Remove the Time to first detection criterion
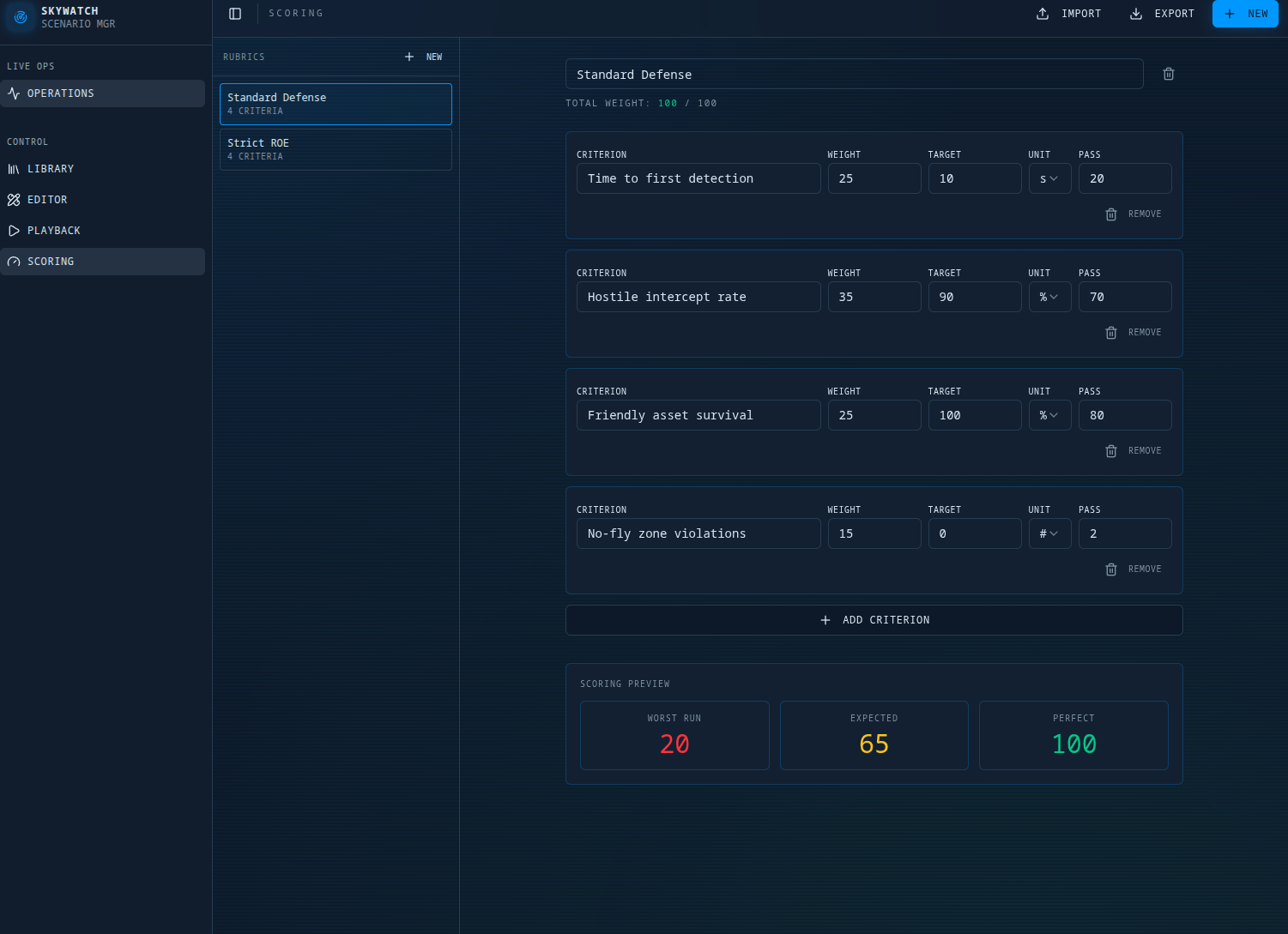Image resolution: width=1288 pixels, height=934 pixels. 1145,214
